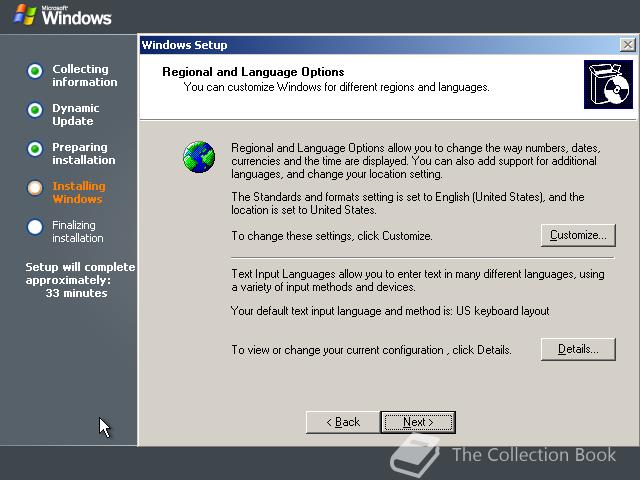Click 'You can customize Windows for different regions' subtitle
640x480 pixels.
click(336, 87)
